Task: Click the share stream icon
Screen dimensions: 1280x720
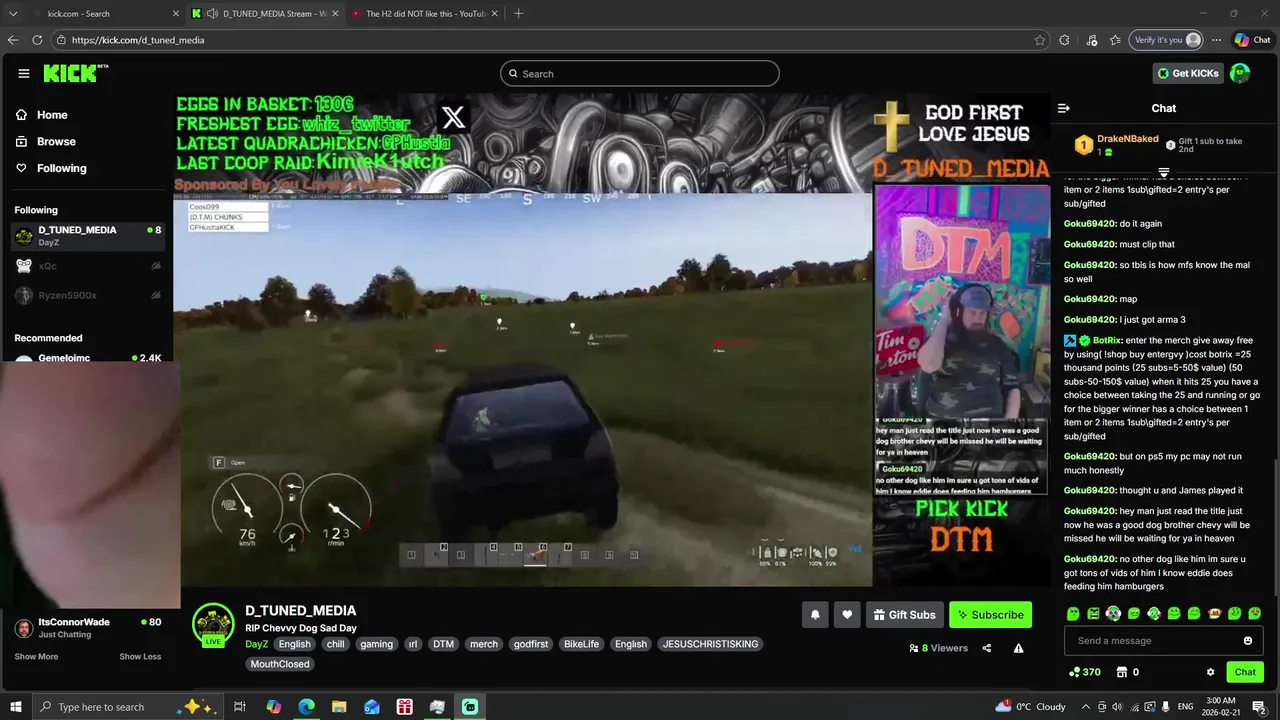Action: 987,648
